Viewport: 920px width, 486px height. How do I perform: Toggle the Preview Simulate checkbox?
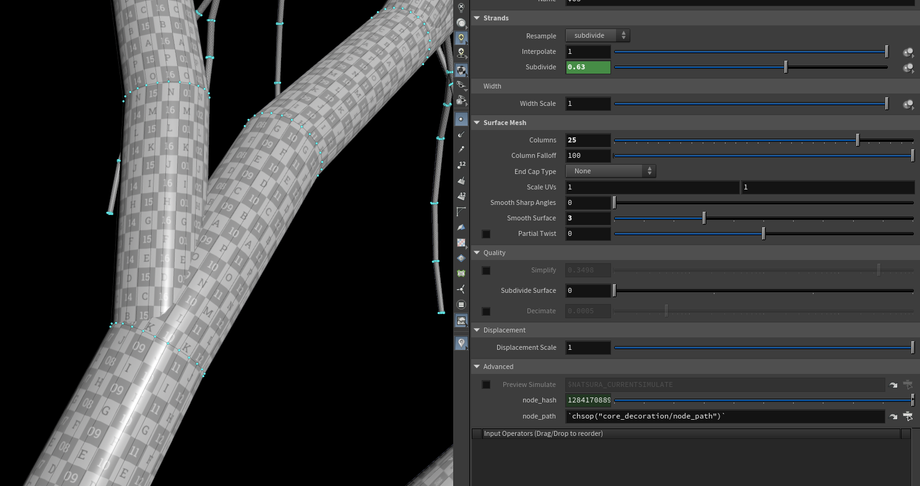486,385
